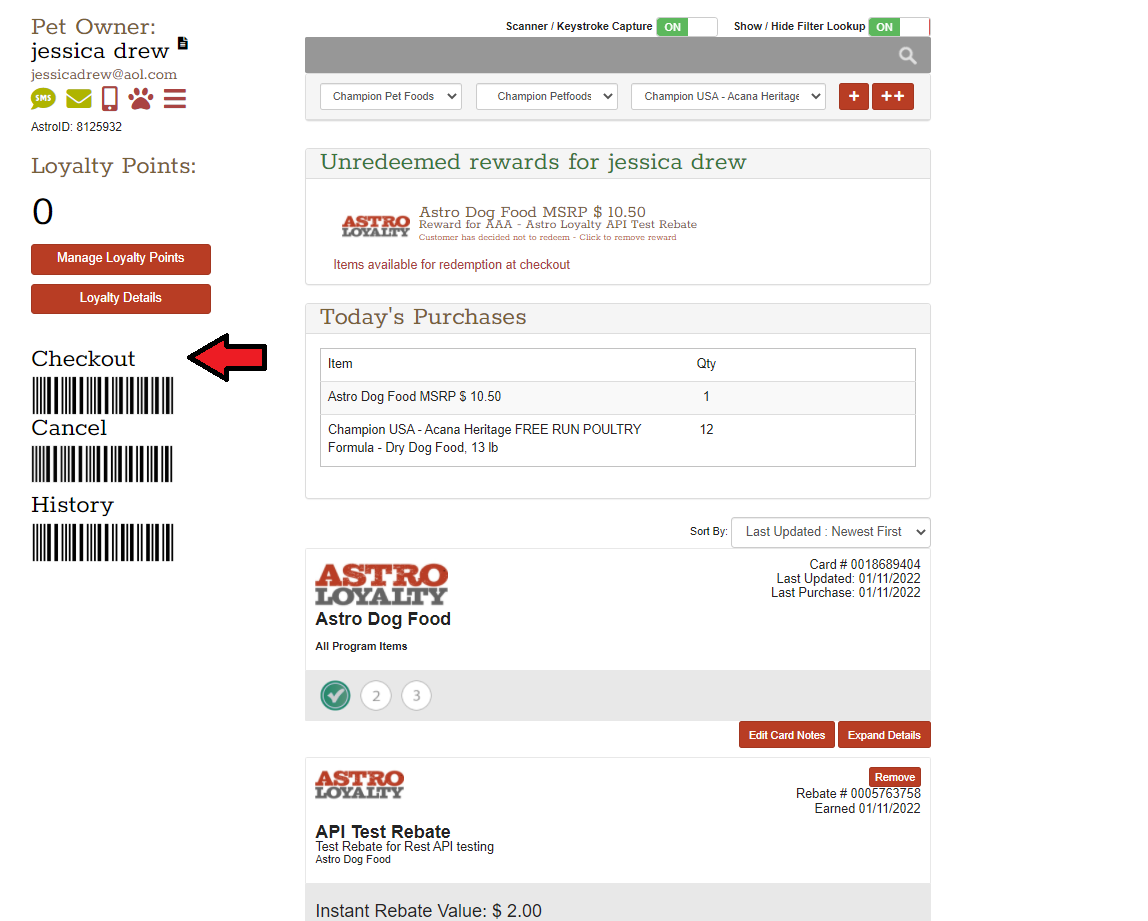
Task: Click the History barcode
Action: click(x=102, y=542)
